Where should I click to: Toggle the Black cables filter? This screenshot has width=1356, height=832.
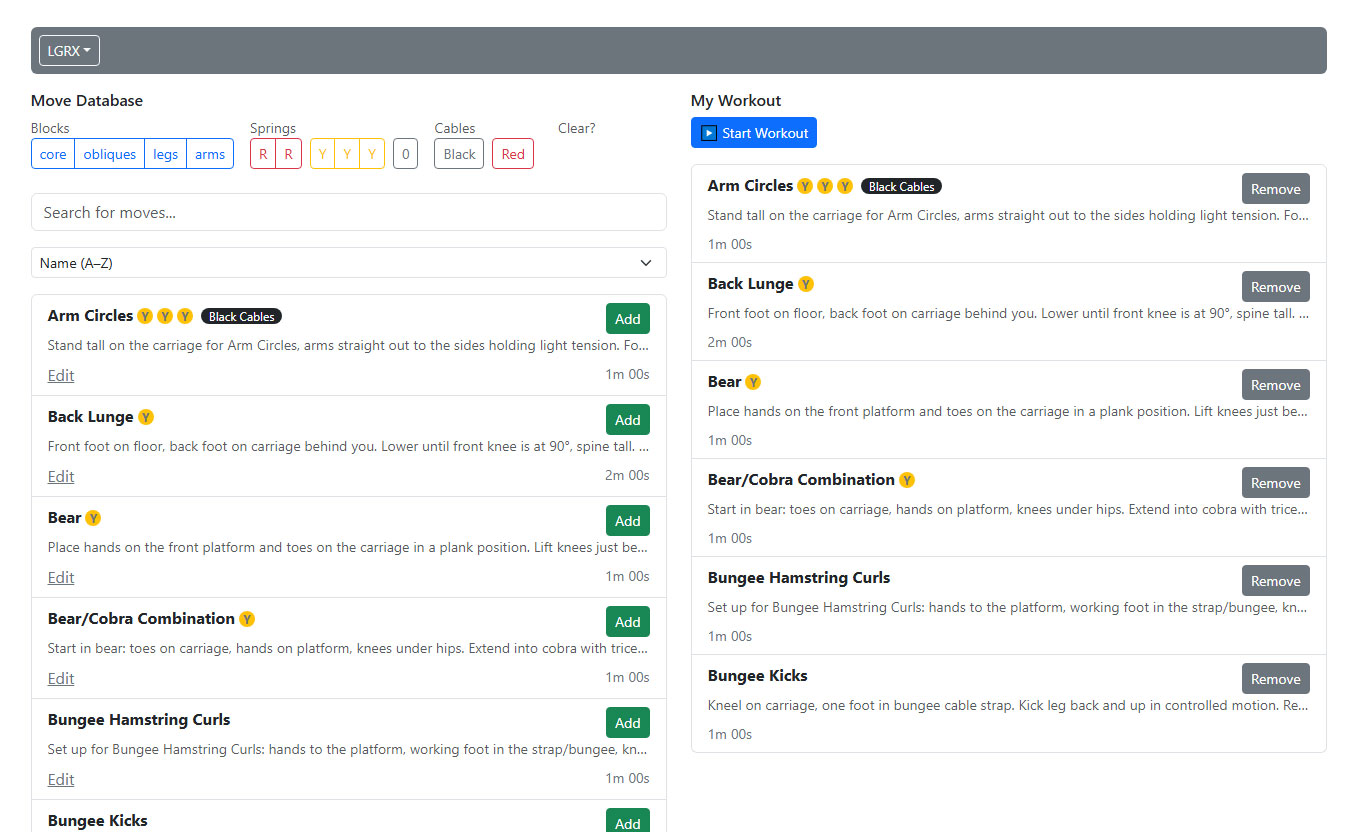coord(459,154)
